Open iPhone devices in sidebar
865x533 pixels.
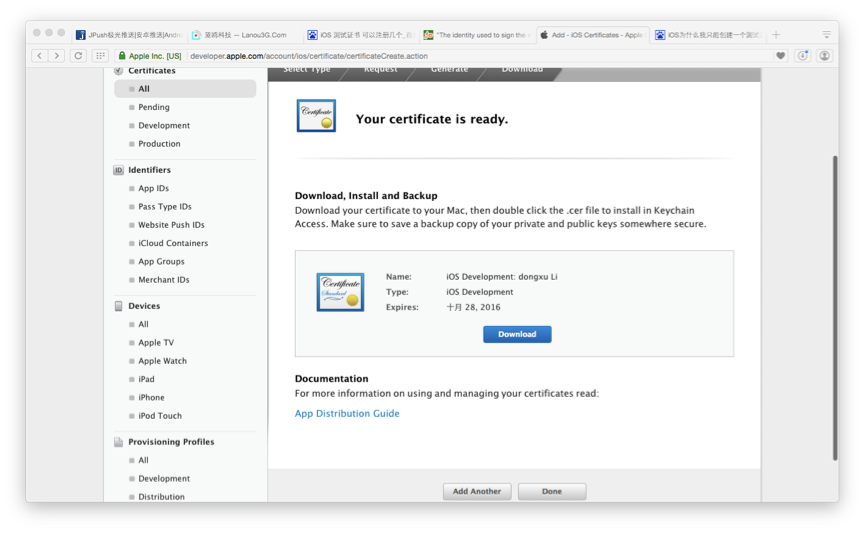(x=151, y=397)
